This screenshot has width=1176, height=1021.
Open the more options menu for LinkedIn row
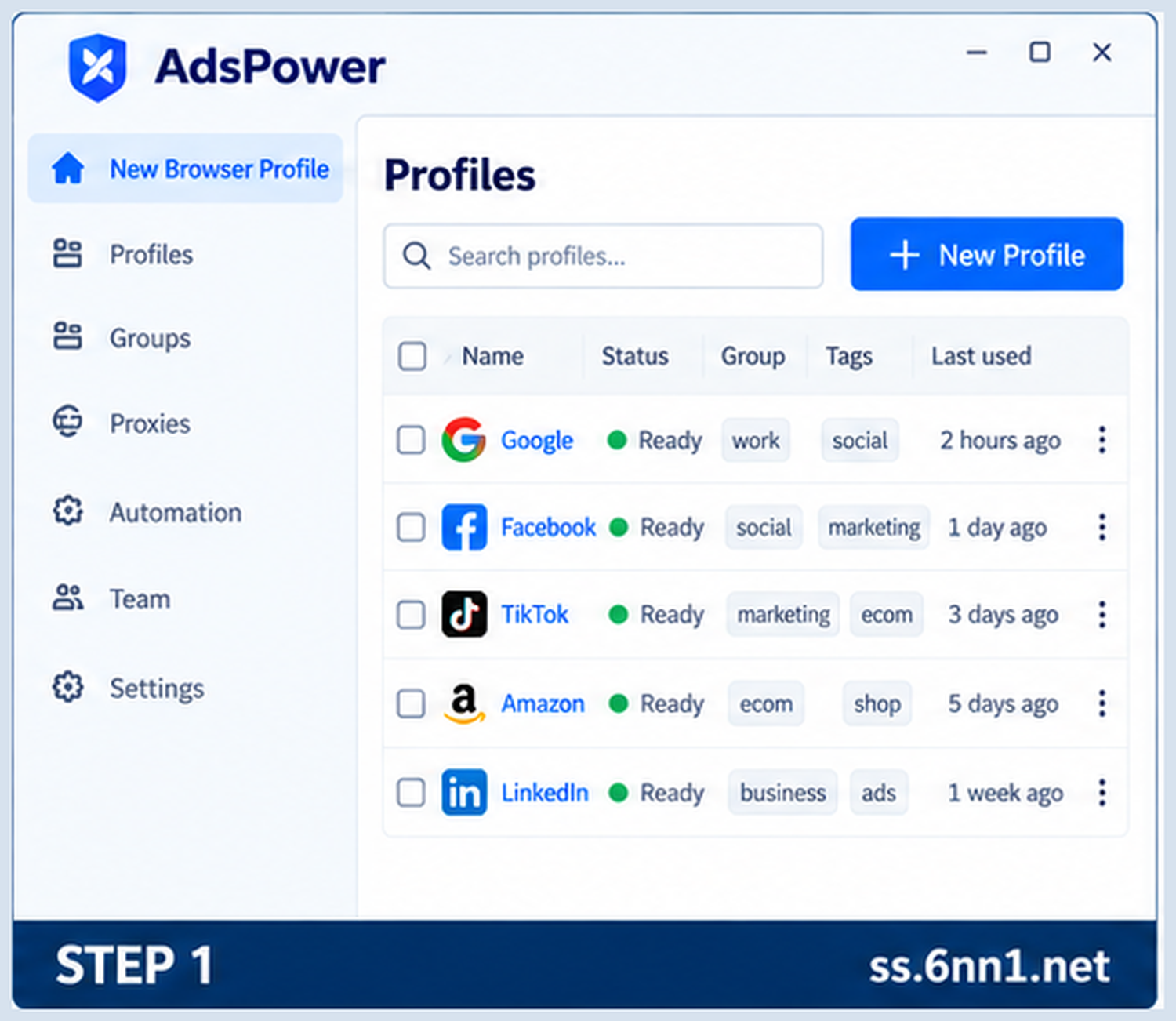point(1102,793)
